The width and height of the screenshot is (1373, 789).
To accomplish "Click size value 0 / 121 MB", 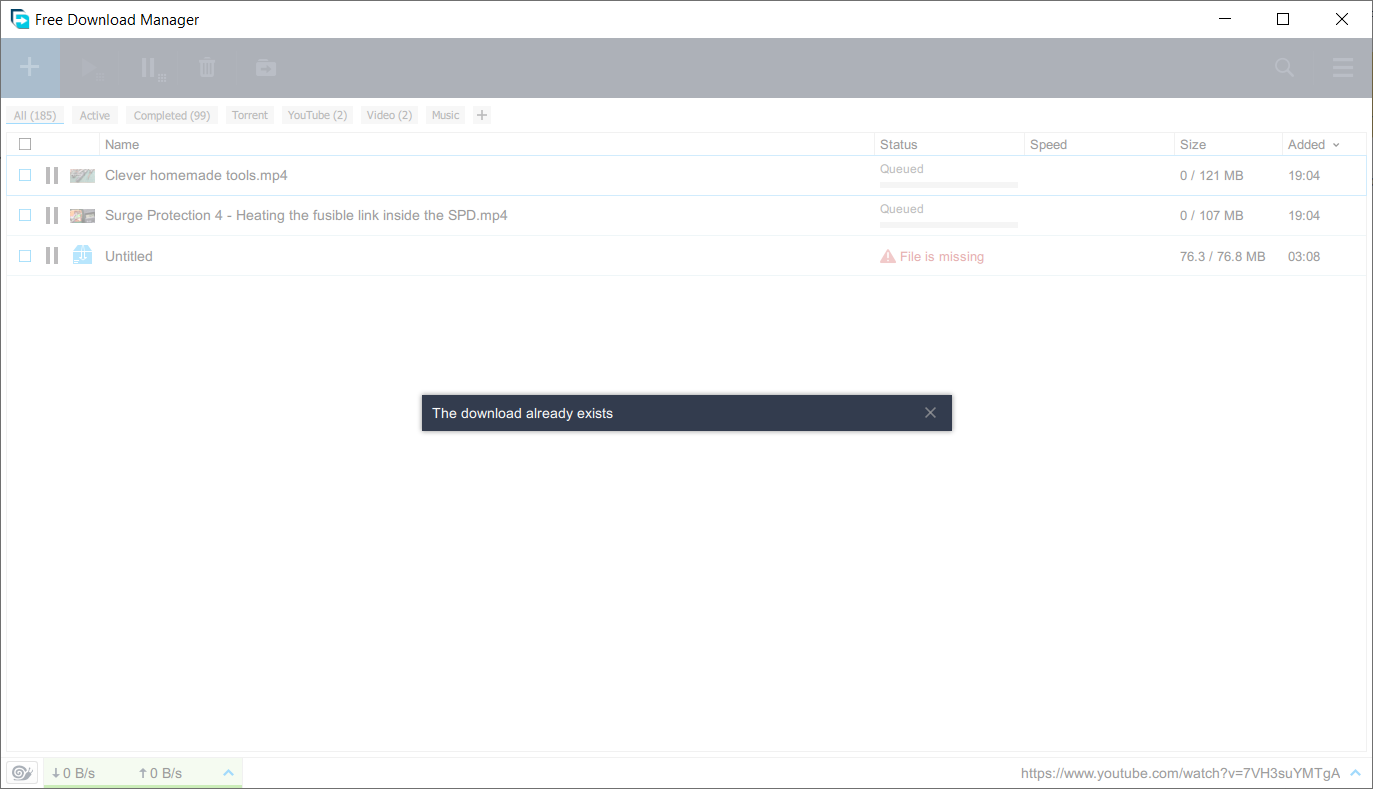I will [x=1212, y=175].
